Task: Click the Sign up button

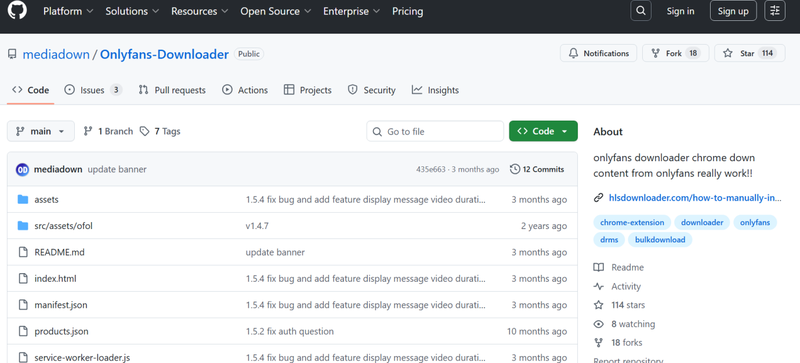Action: tap(733, 11)
